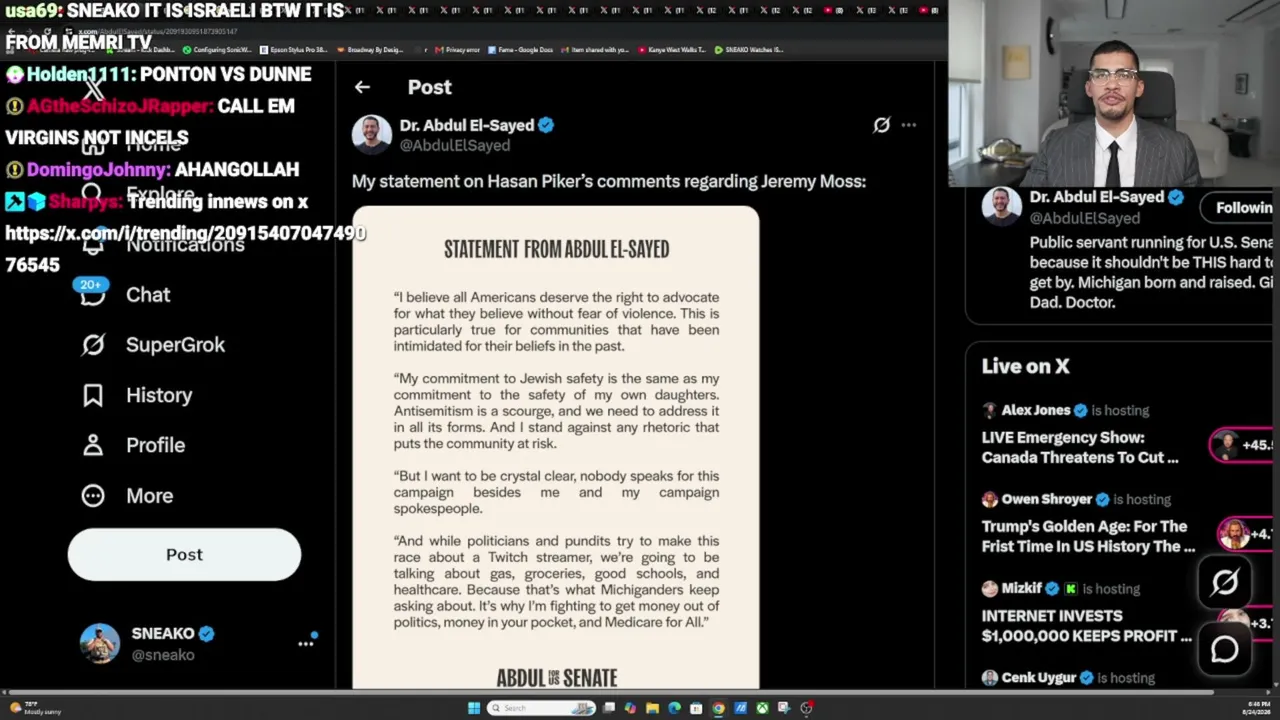Open the Grok icon on Abdul El-Sayed's post
The image size is (1280, 720).
pyautogui.click(x=881, y=125)
